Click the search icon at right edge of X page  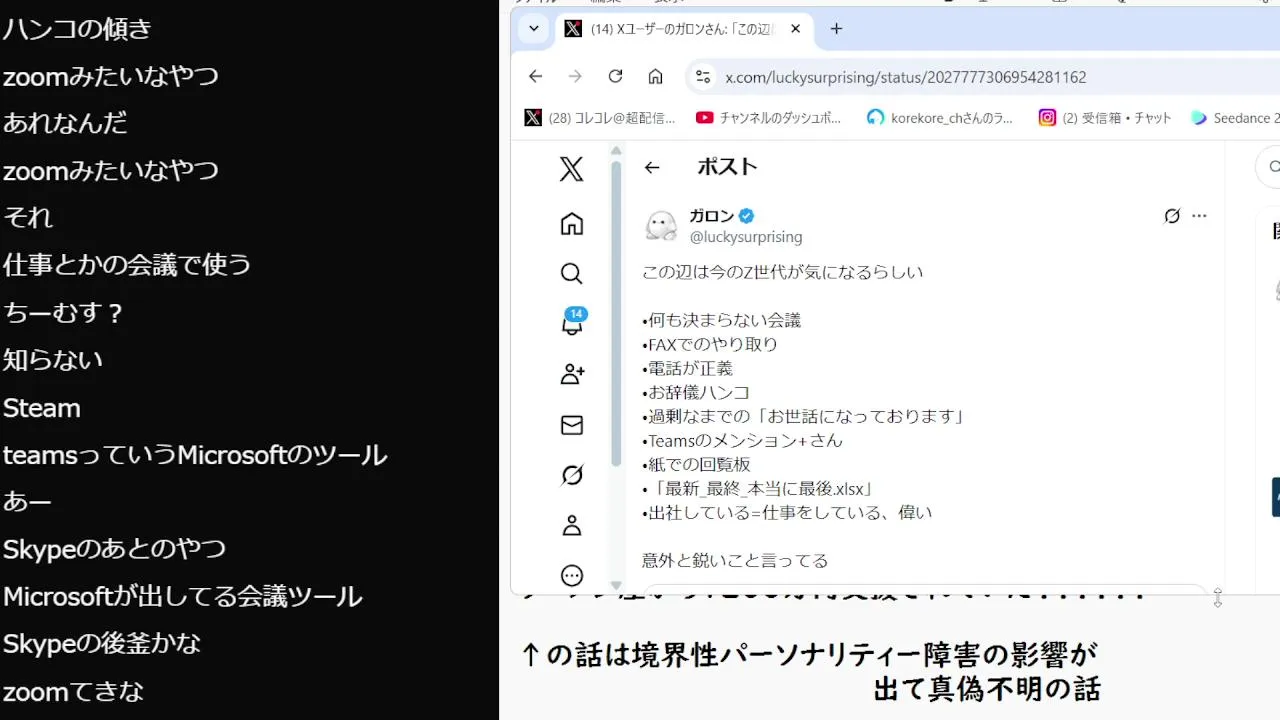pyautogui.click(x=1272, y=167)
